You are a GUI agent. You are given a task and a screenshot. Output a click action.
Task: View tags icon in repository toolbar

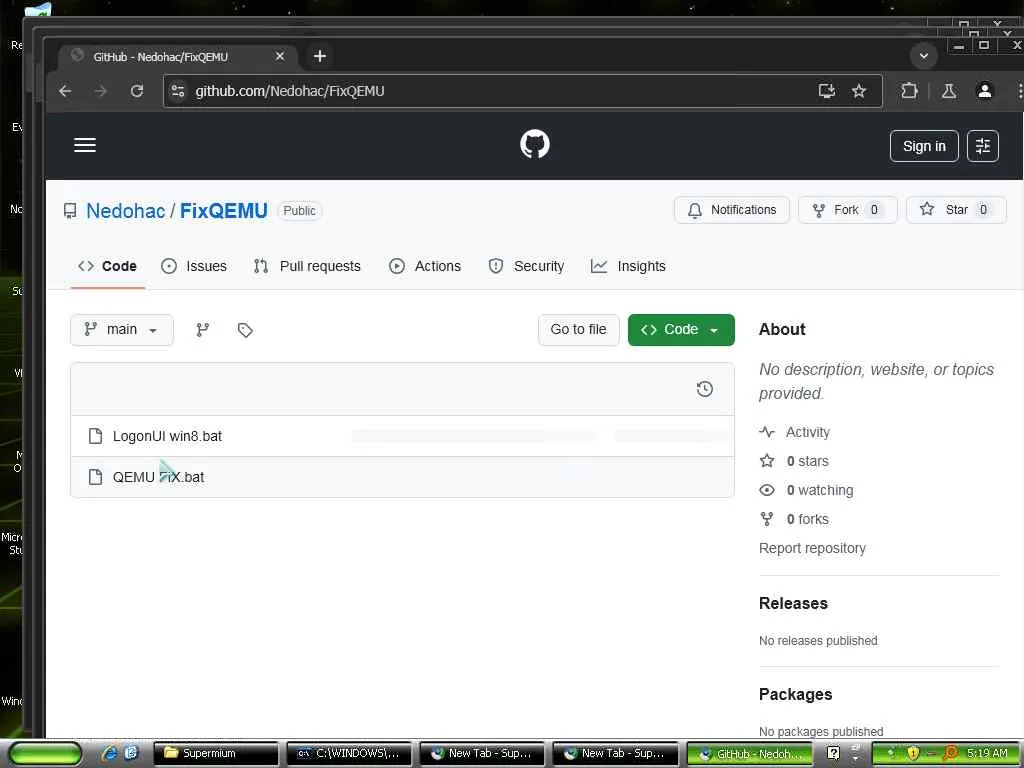pos(245,330)
